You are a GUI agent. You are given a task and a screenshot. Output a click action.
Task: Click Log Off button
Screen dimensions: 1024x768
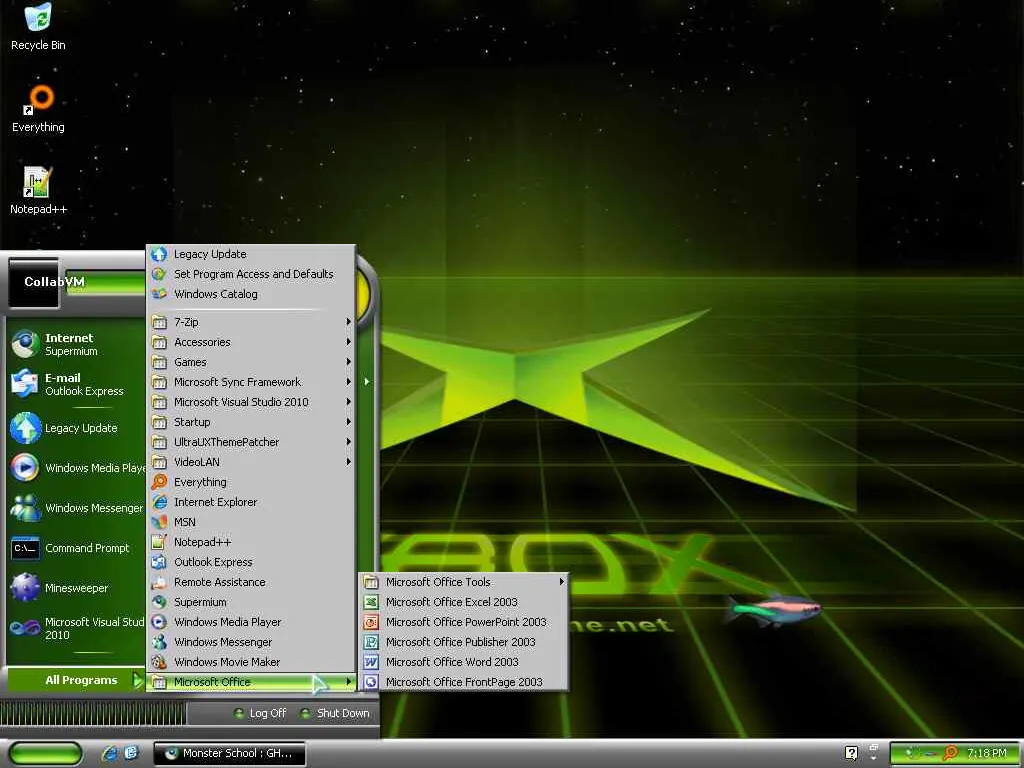[x=260, y=713]
